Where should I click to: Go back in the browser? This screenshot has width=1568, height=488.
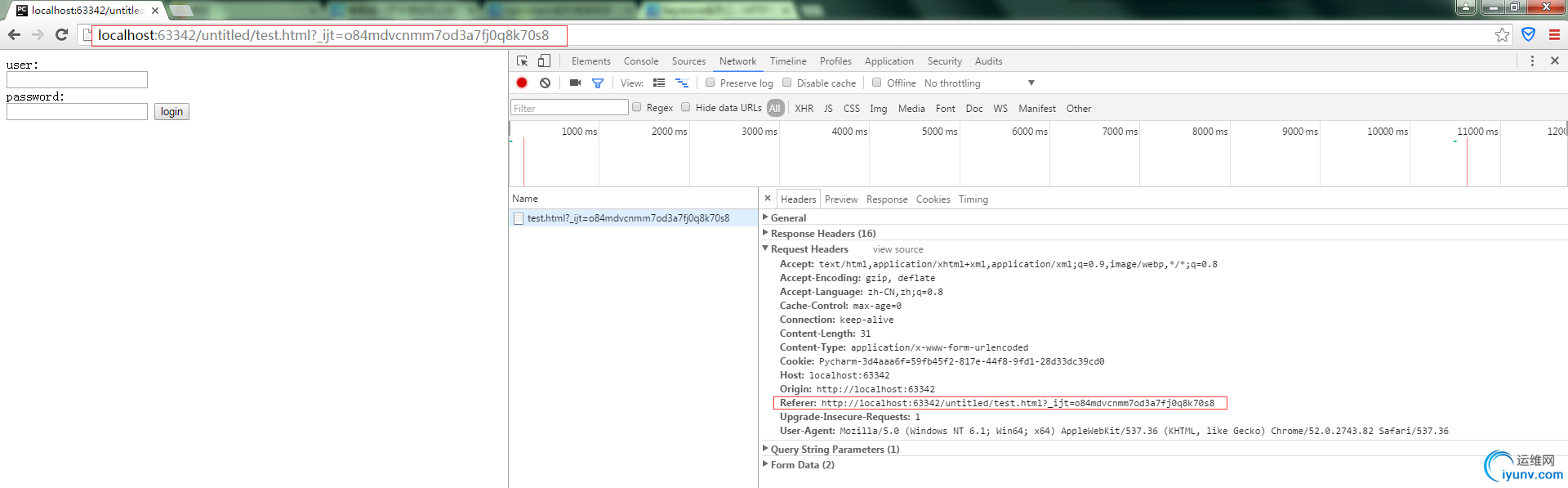tap(14, 35)
